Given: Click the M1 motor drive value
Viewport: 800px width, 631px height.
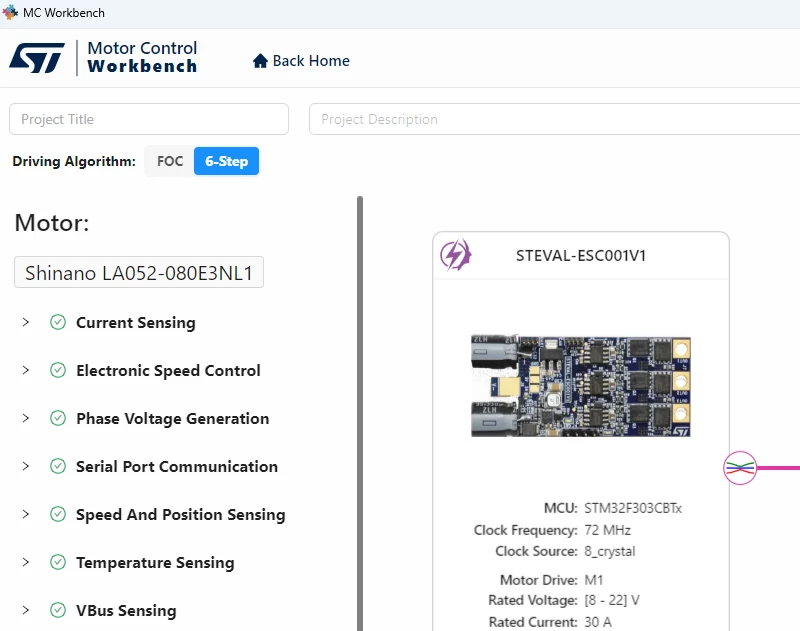Looking at the screenshot, I should pos(594,580).
